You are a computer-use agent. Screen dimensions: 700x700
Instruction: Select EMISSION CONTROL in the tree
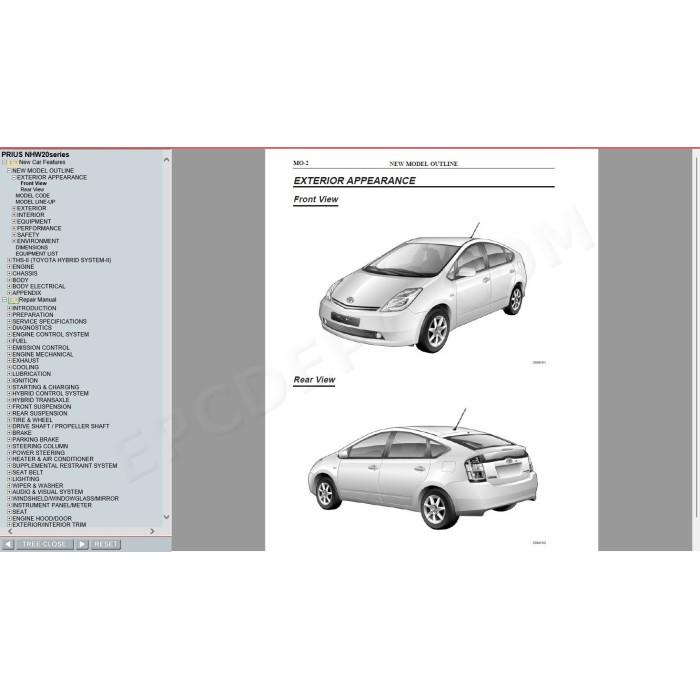tap(41, 348)
